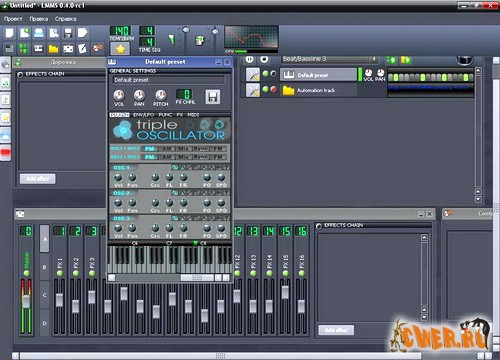The image size is (500, 360).
Task: Add new beat/bassline green icon
Action: point(392,60)
